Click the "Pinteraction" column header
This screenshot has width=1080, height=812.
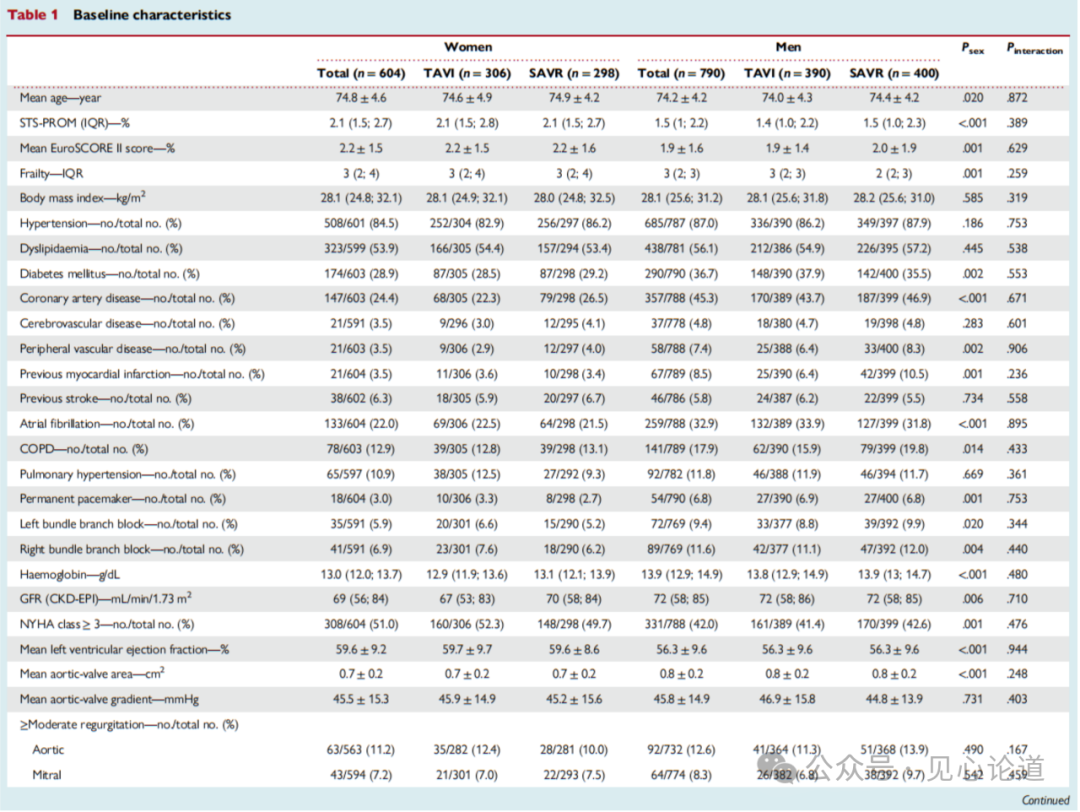[1034, 48]
